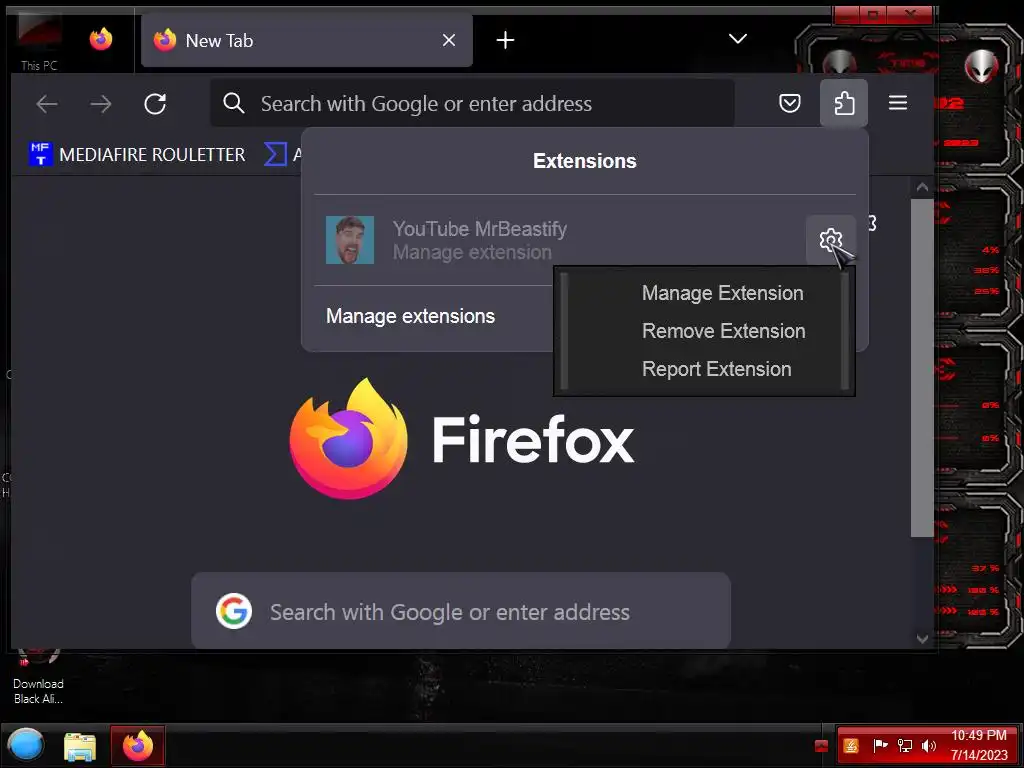Toggle the Extensions puzzle-piece button

[844, 103]
